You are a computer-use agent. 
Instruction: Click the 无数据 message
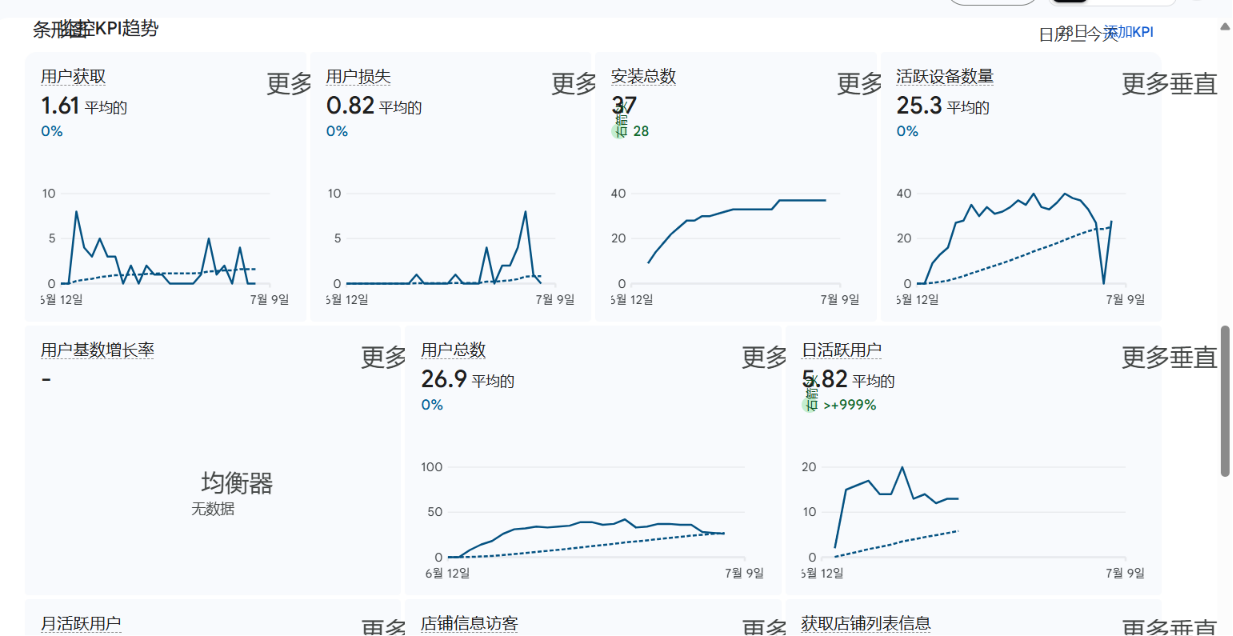[213, 509]
